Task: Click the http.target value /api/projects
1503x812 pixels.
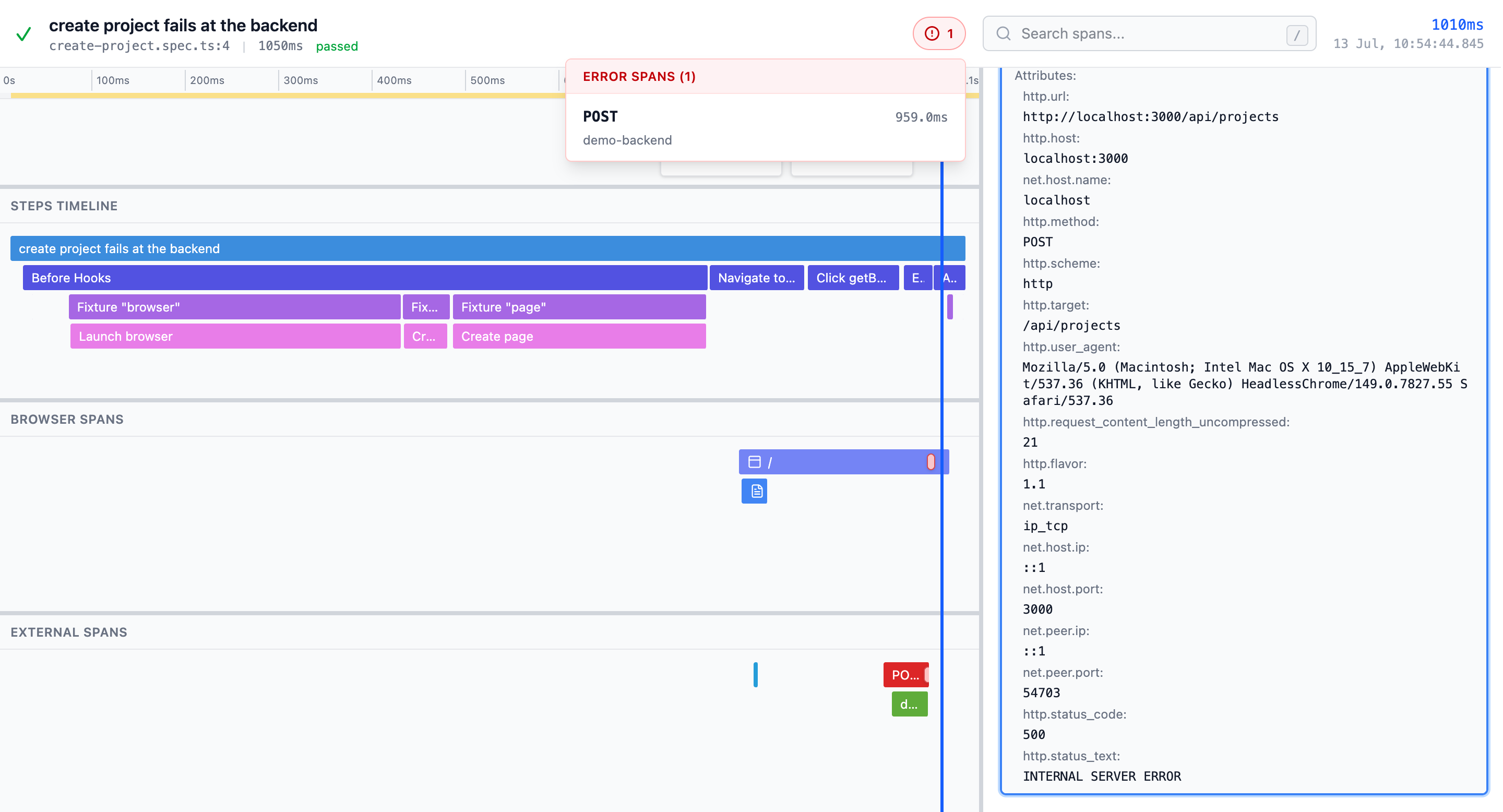Action: [x=1071, y=325]
